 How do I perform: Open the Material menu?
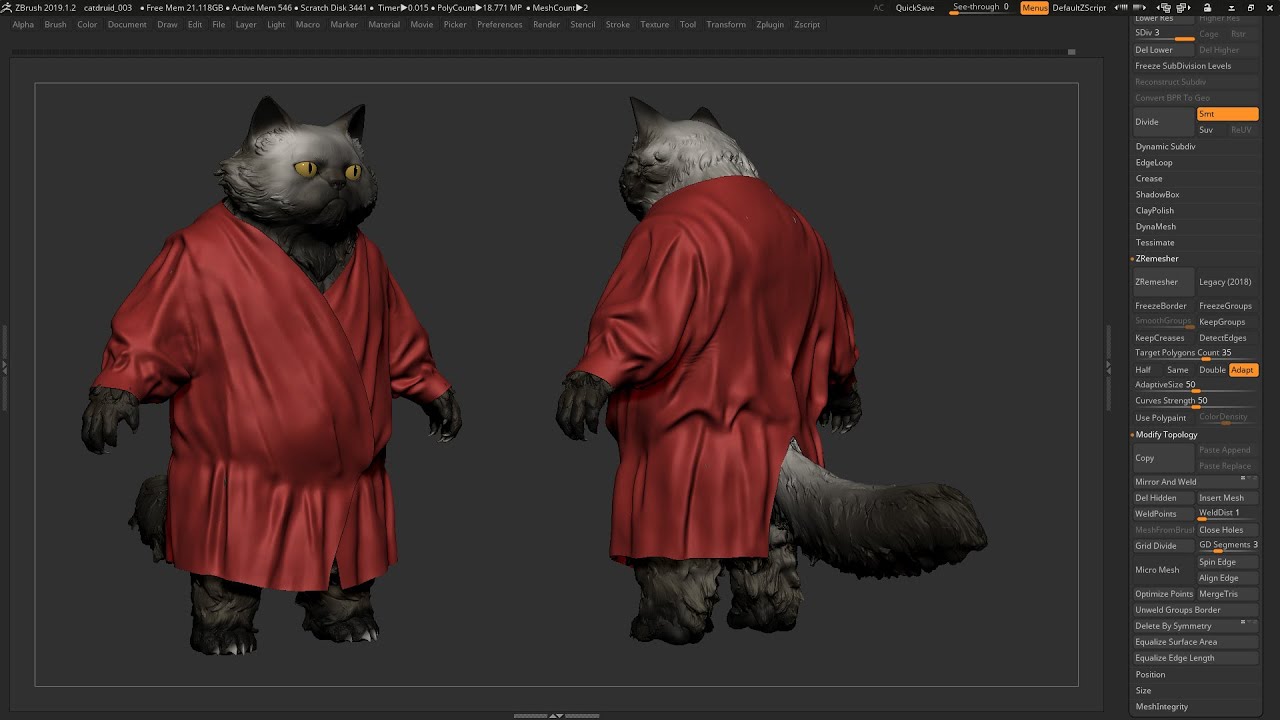pos(384,24)
